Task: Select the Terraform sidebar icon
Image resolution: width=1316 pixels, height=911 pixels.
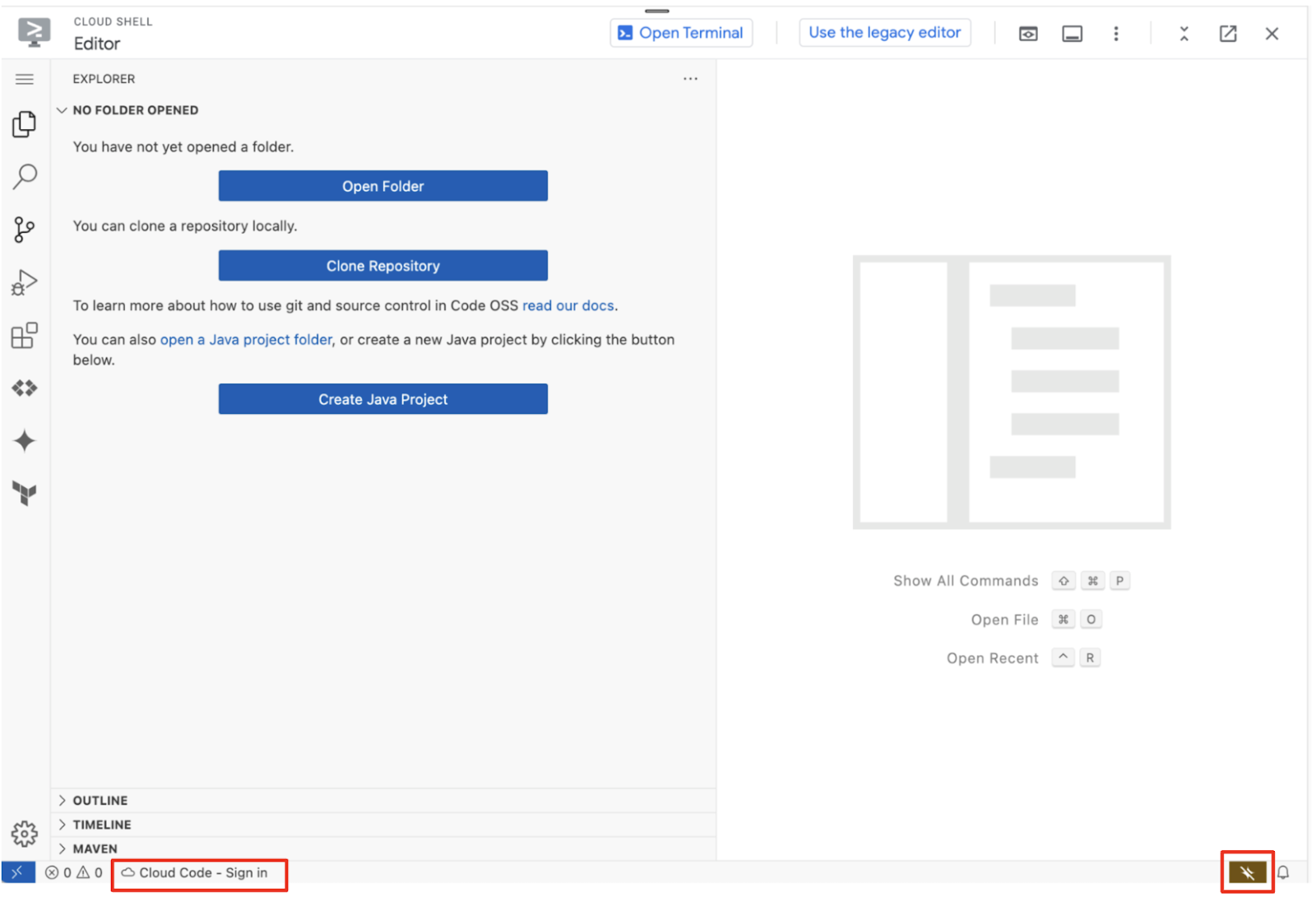Action: click(25, 493)
